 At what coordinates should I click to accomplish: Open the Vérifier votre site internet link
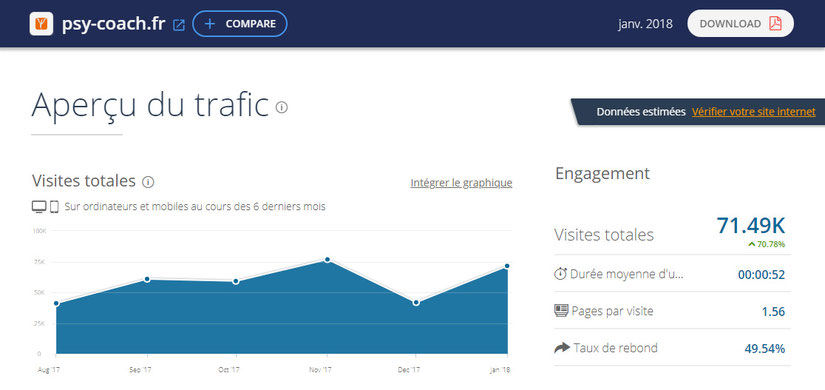[x=753, y=112]
